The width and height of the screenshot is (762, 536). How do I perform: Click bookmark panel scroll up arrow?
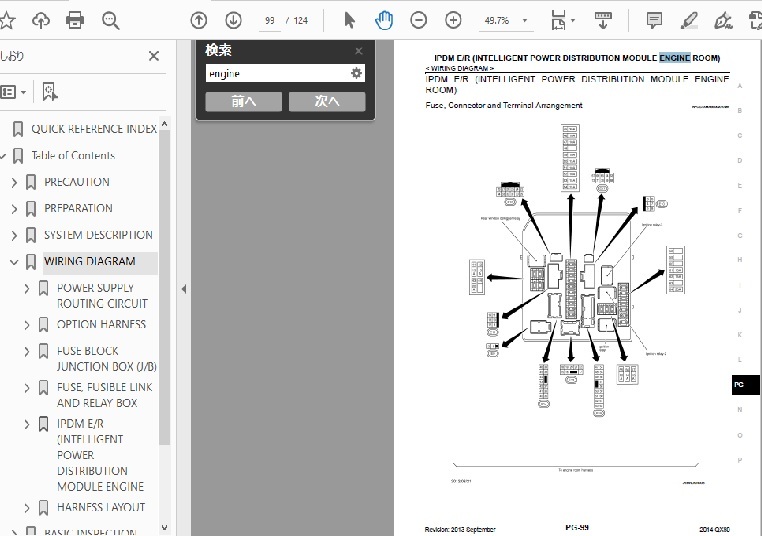click(x=164, y=124)
